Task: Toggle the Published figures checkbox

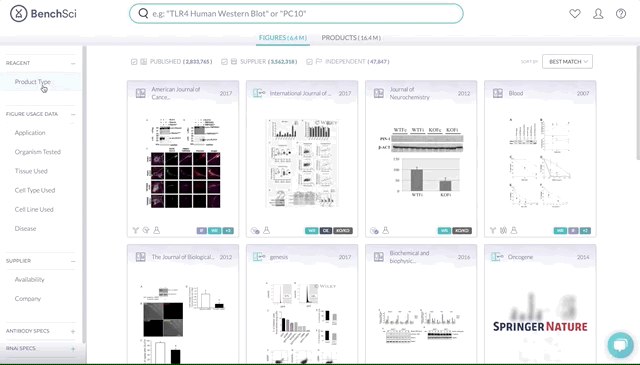Action: pyautogui.click(x=134, y=62)
